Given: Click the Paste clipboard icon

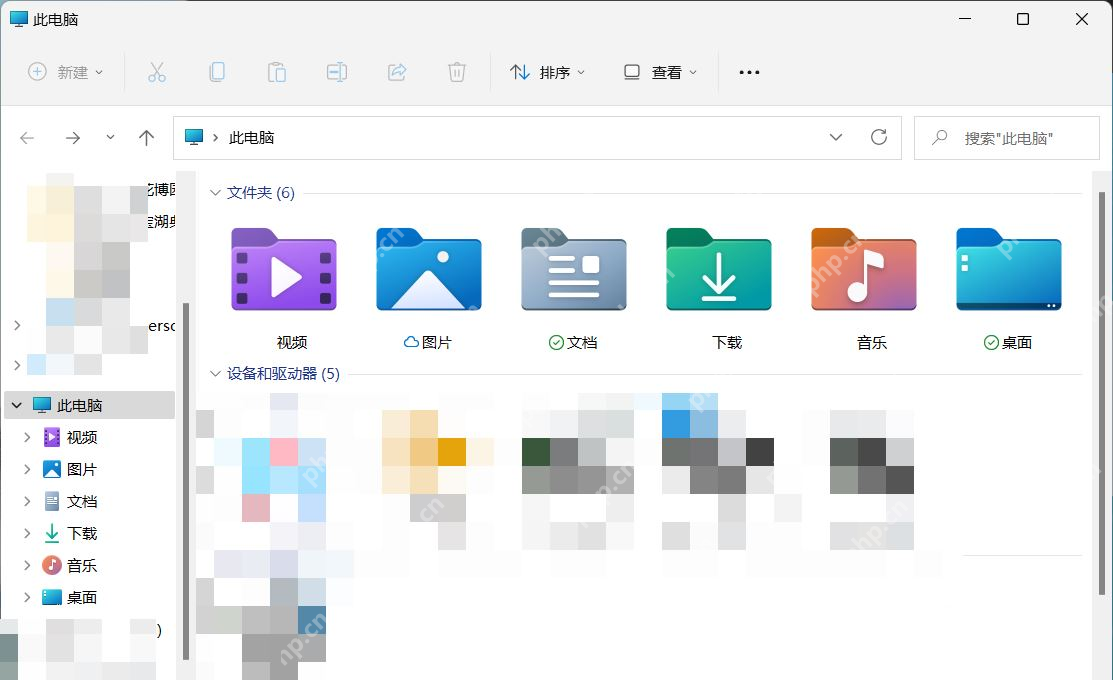Looking at the screenshot, I should tap(277, 72).
